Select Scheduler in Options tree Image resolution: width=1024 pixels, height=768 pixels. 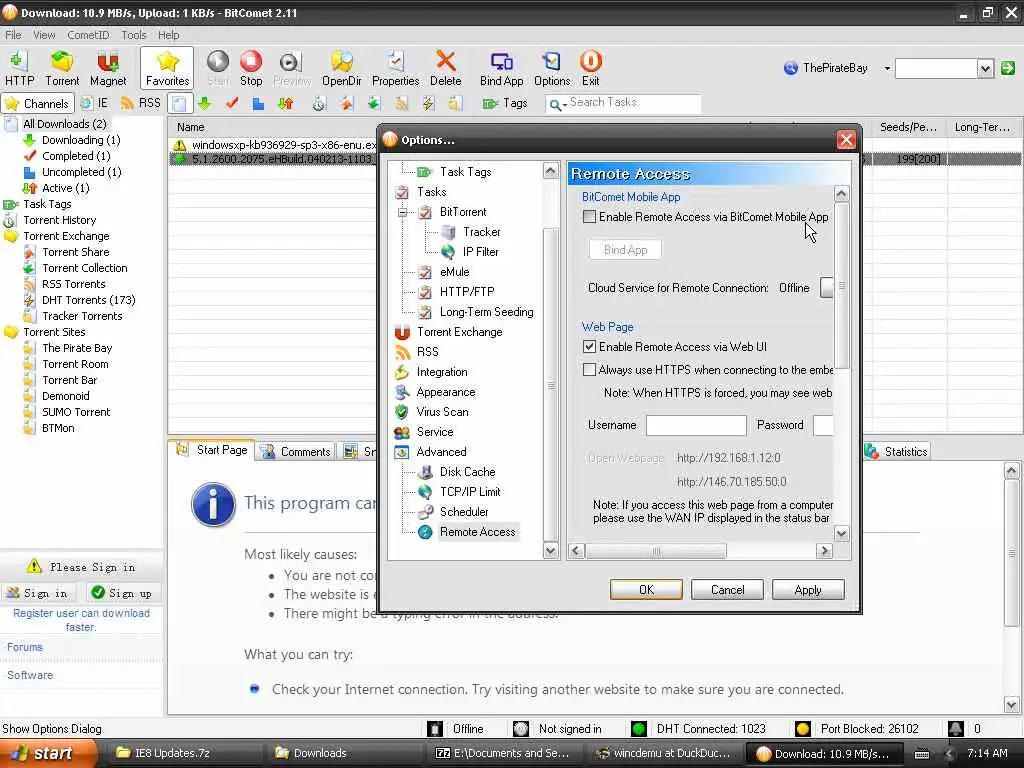tap(464, 512)
